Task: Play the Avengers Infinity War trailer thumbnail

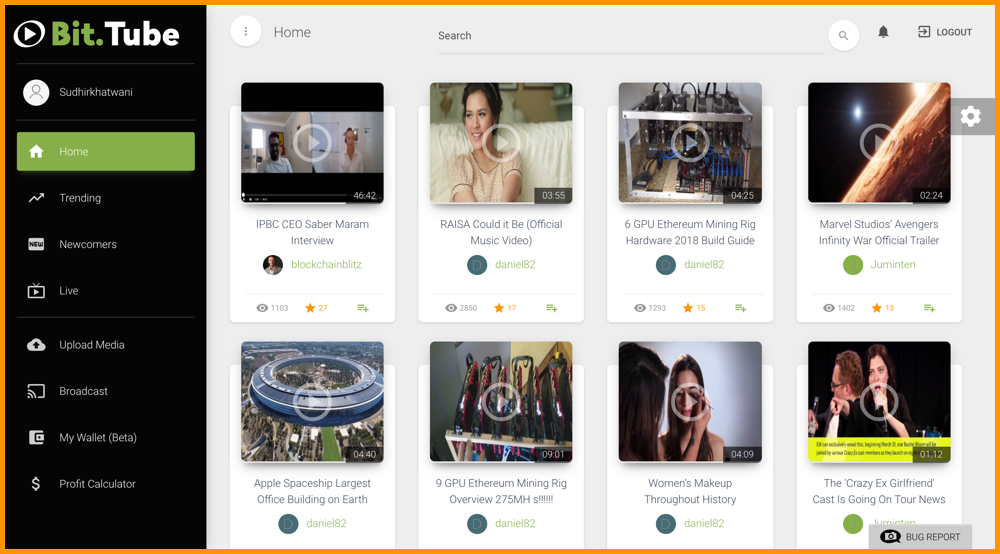Action: [879, 143]
